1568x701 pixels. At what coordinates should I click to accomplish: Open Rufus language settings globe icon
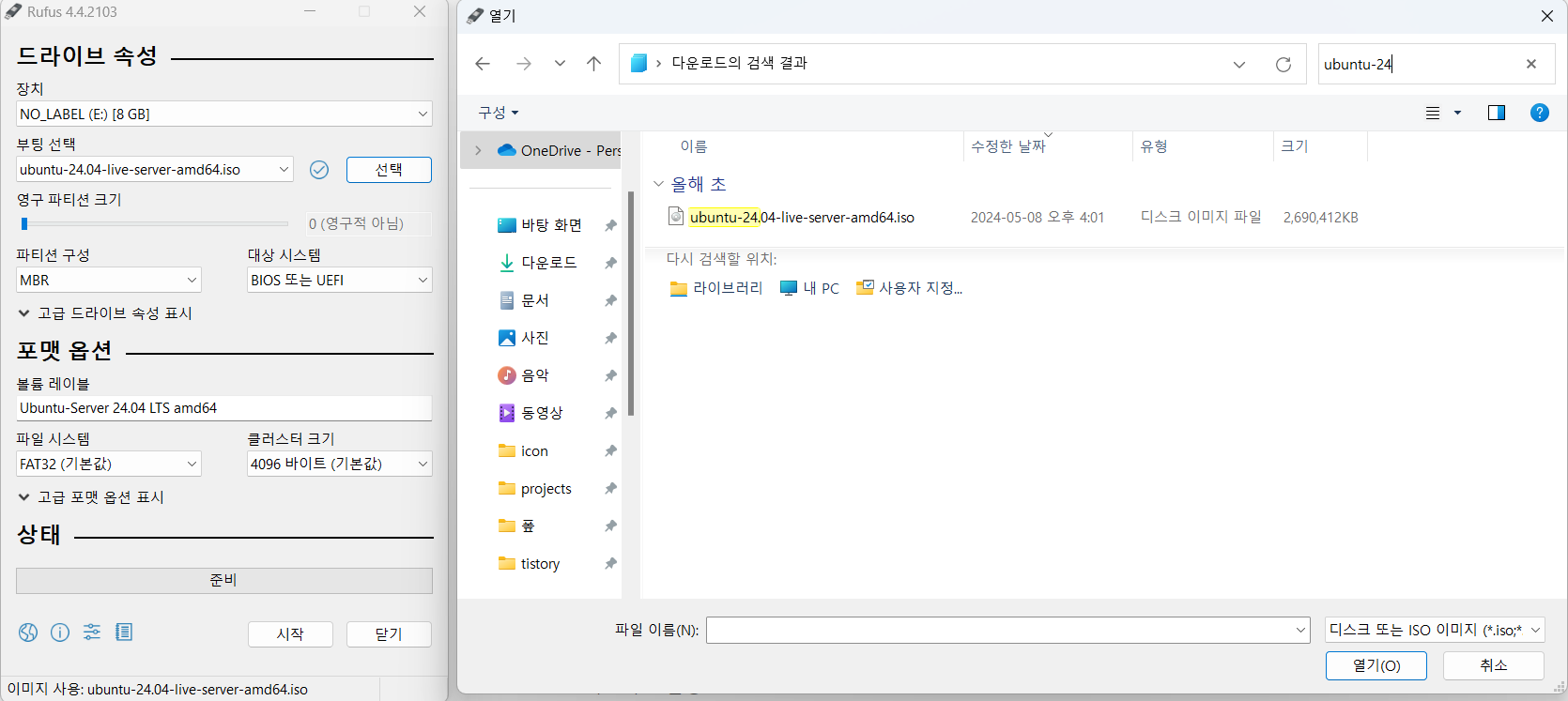(28, 632)
